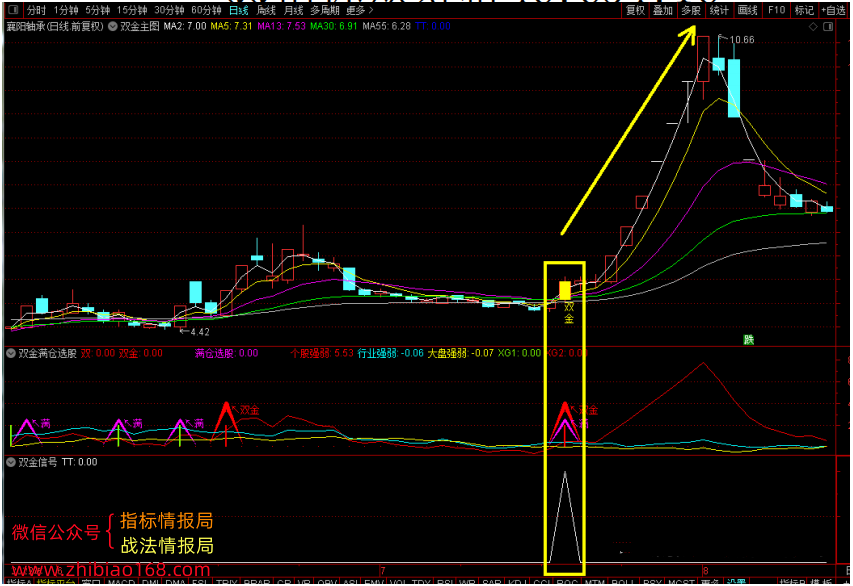Select the KDJ indicator tab
This screenshot has height=586, width=853.
click(516, 582)
